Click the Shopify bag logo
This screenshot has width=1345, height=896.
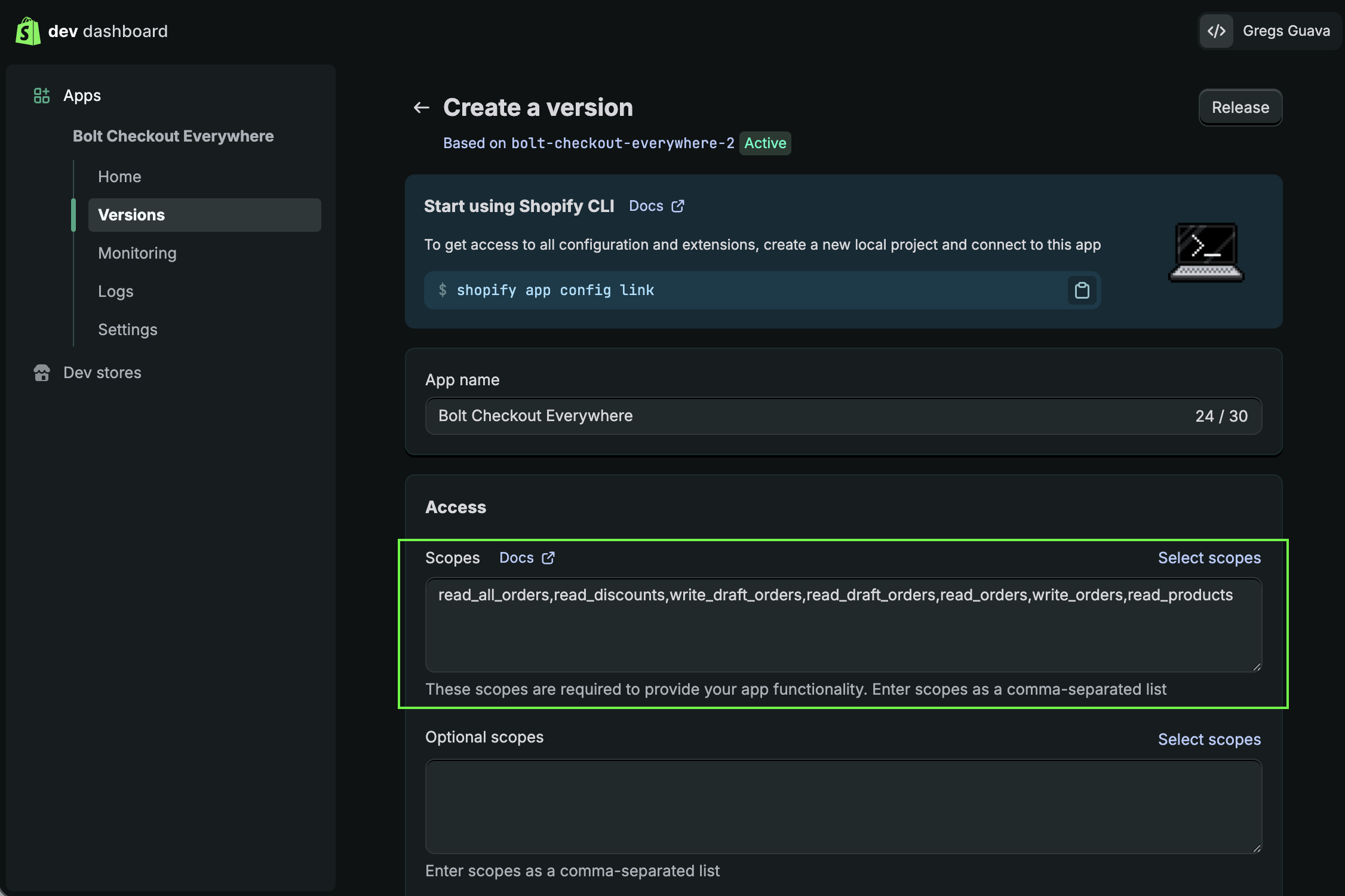(27, 31)
